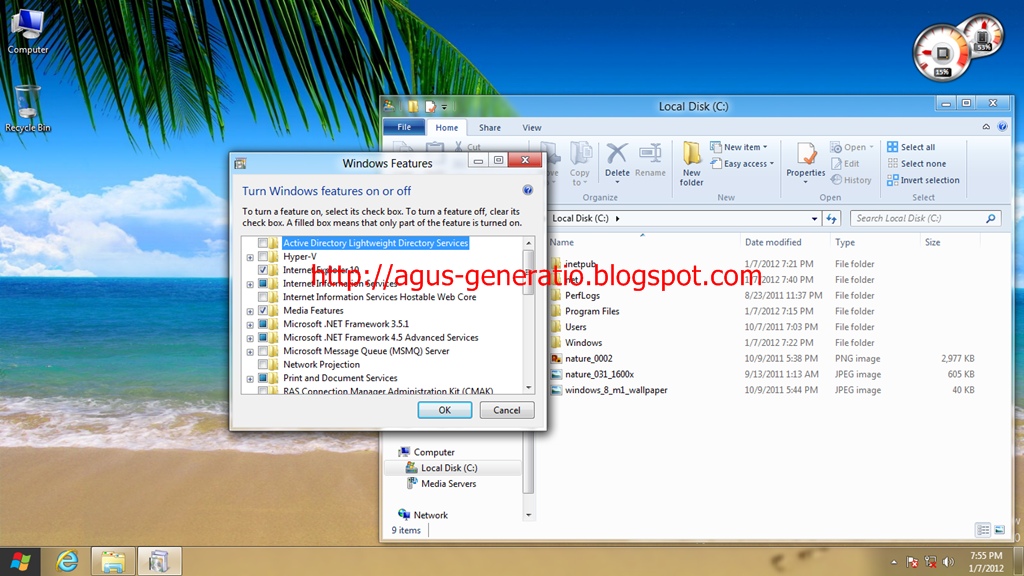Switch to the Home ribbon tab
The width and height of the screenshot is (1024, 576).
(x=447, y=127)
